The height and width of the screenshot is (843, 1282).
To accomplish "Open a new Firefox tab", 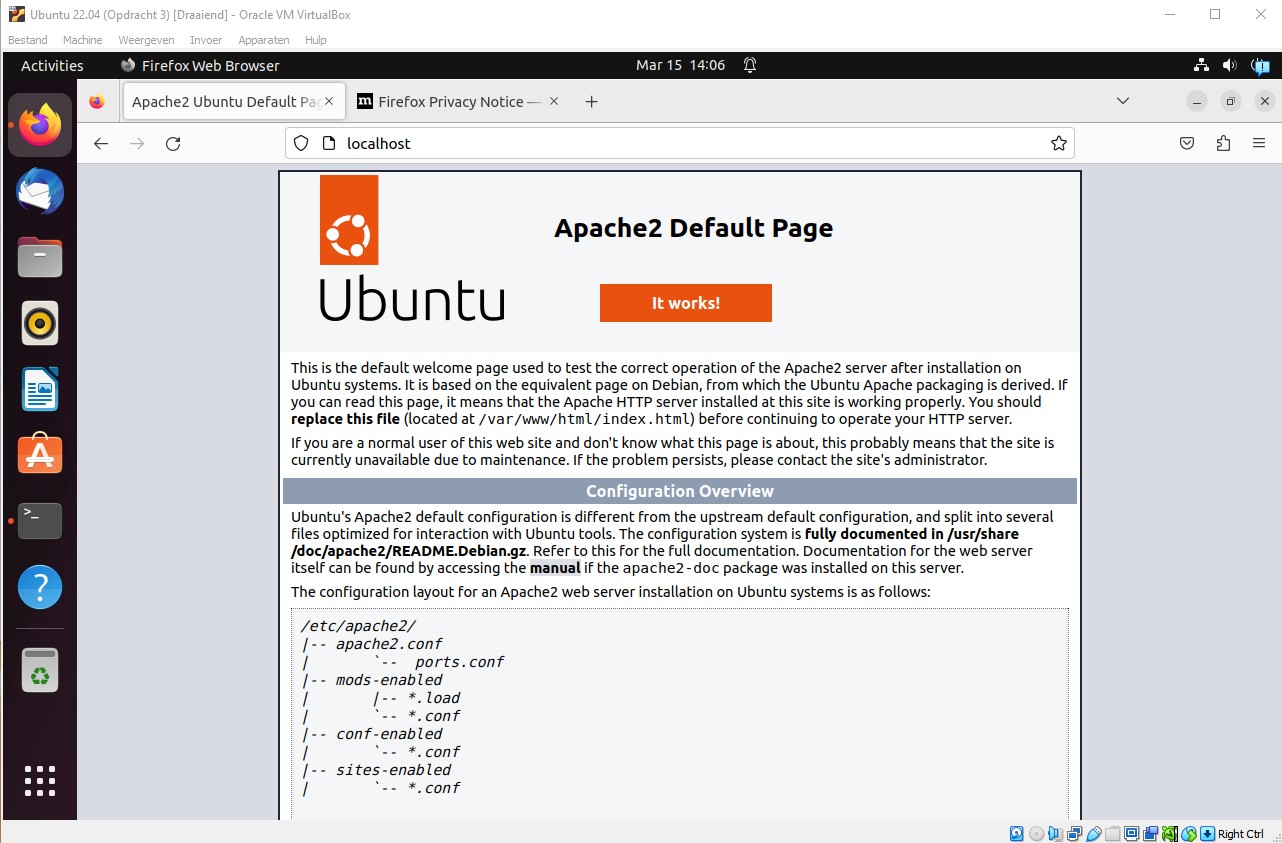I will tap(591, 101).
